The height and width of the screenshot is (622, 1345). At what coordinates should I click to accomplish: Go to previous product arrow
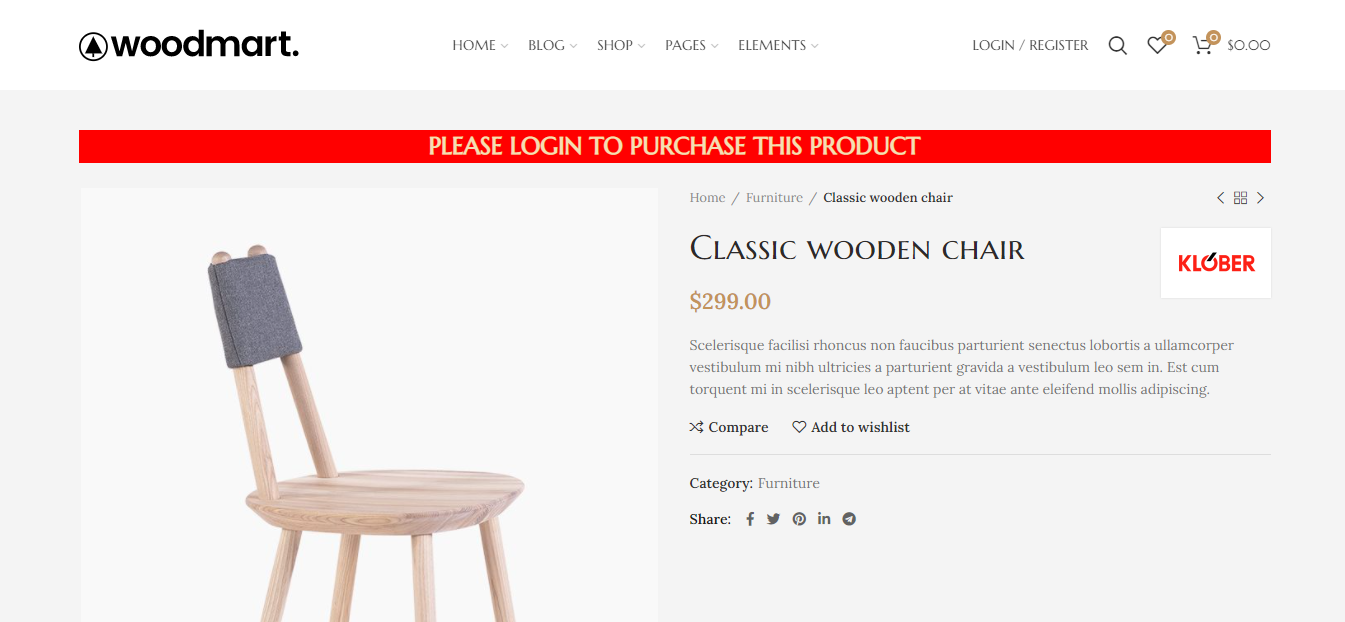coord(1220,198)
